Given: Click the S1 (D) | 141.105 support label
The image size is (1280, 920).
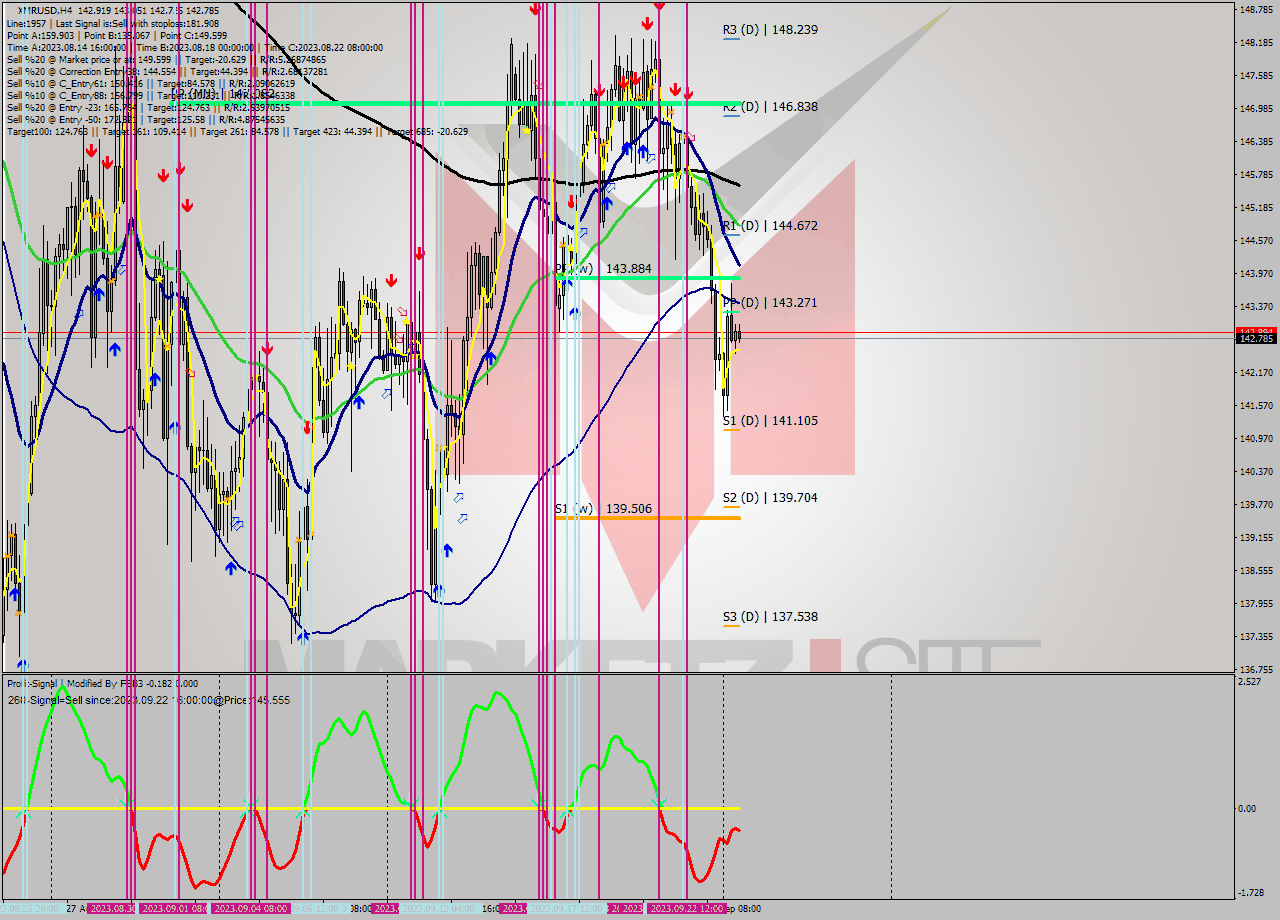Looking at the screenshot, I should (770, 421).
